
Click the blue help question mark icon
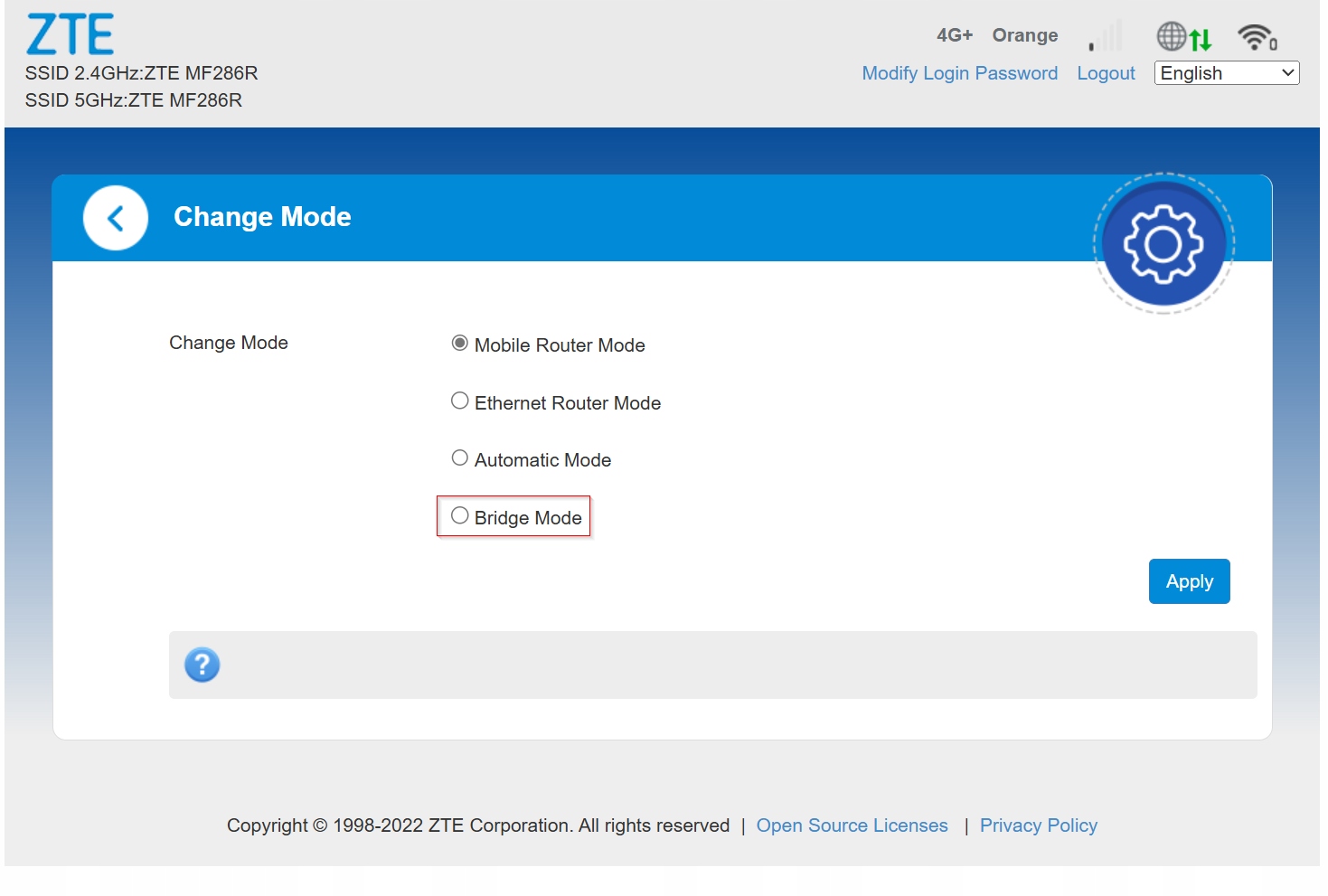(x=202, y=665)
